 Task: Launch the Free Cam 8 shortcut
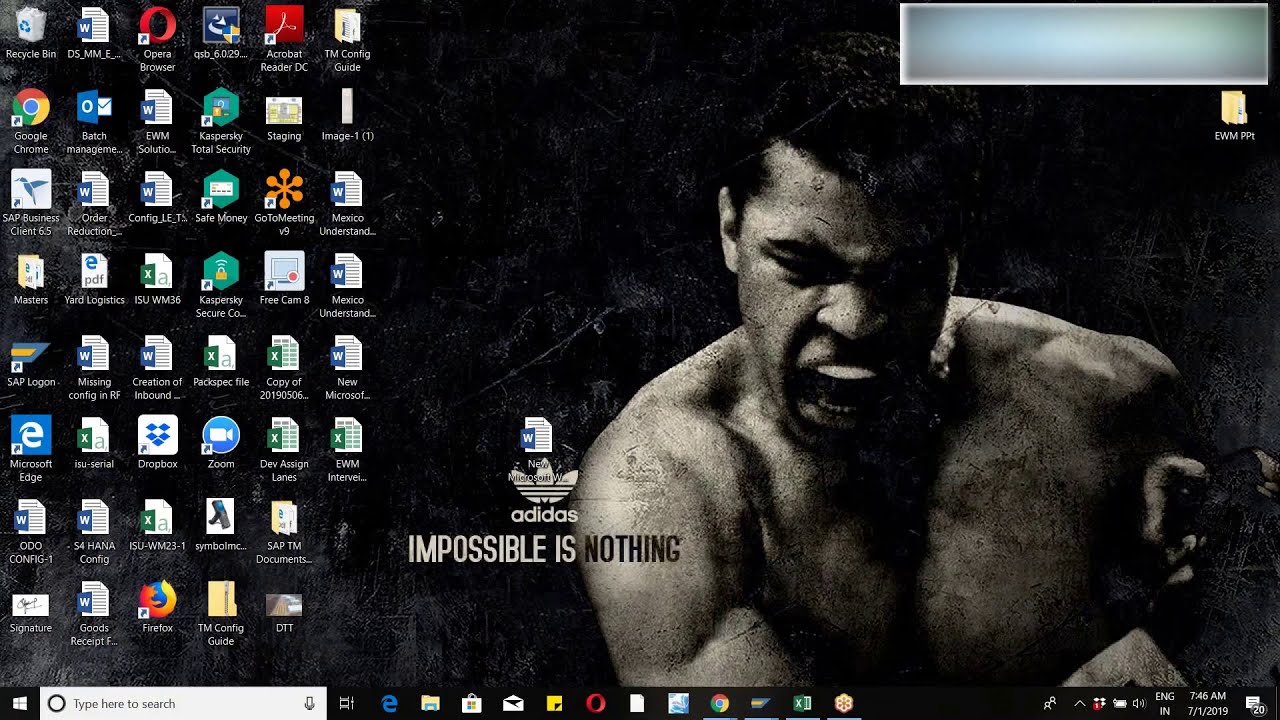tap(284, 280)
